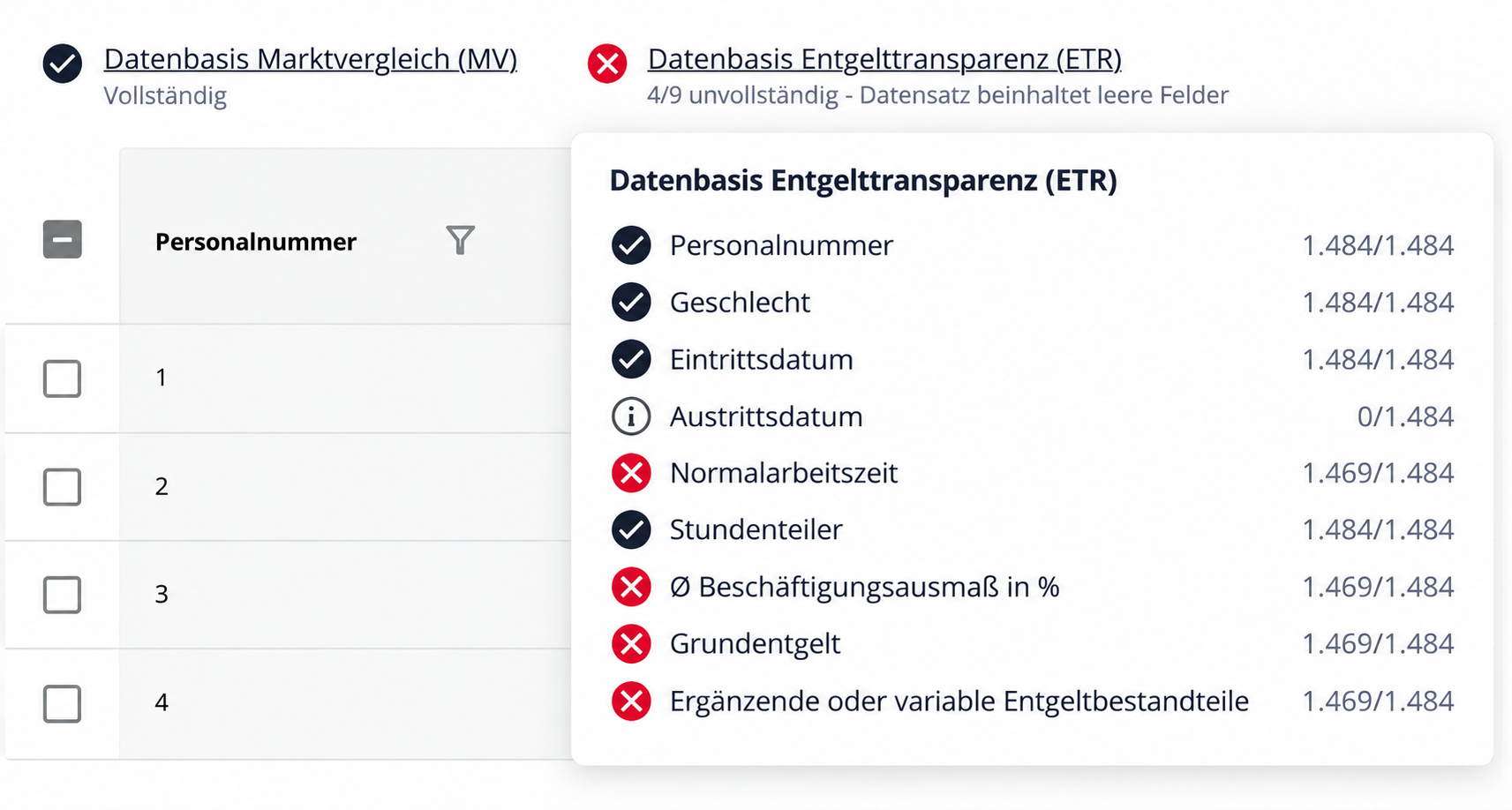Image resolution: width=1512 pixels, height=810 pixels.
Task: Select the checkbox for row 3
Action: click(63, 595)
